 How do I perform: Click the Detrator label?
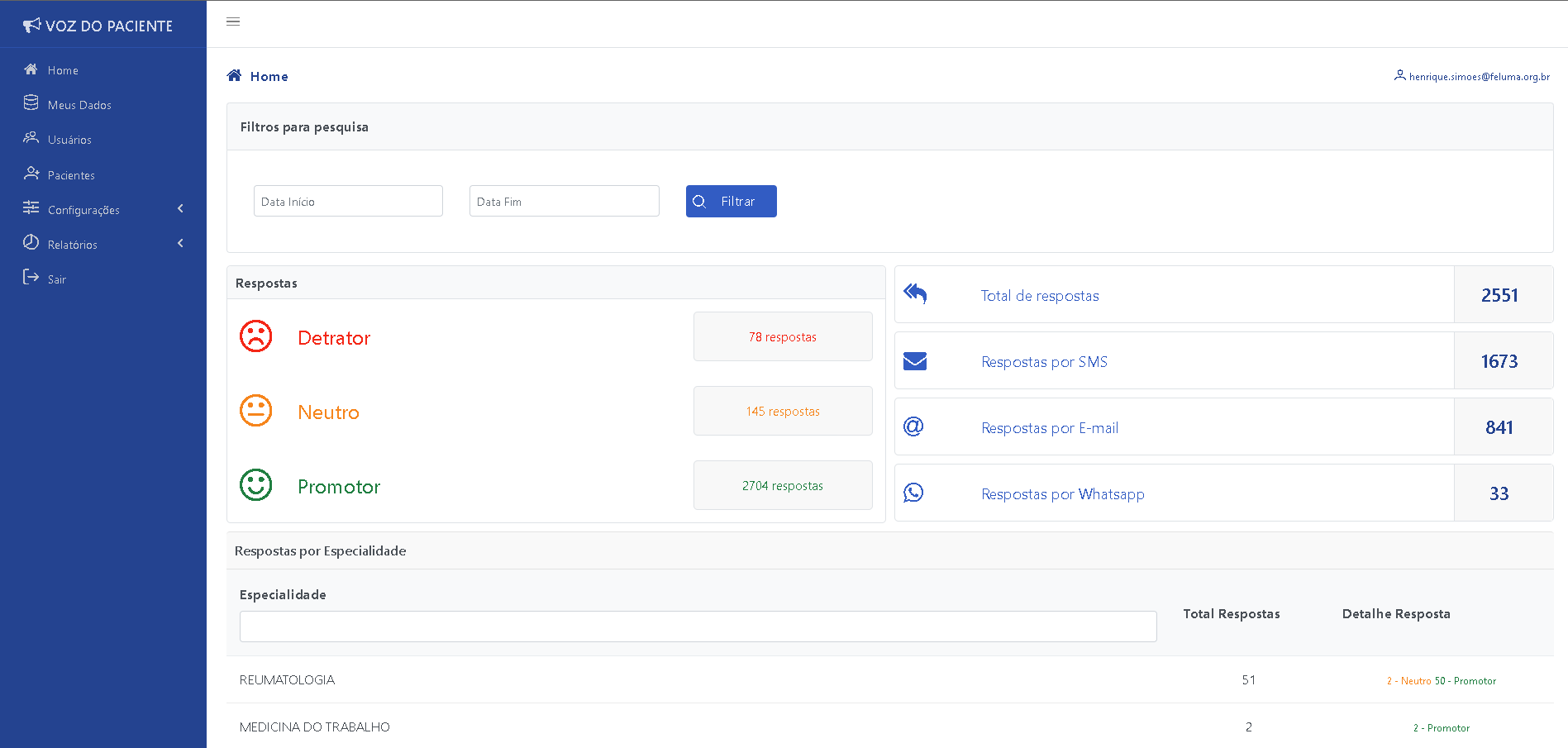click(334, 338)
